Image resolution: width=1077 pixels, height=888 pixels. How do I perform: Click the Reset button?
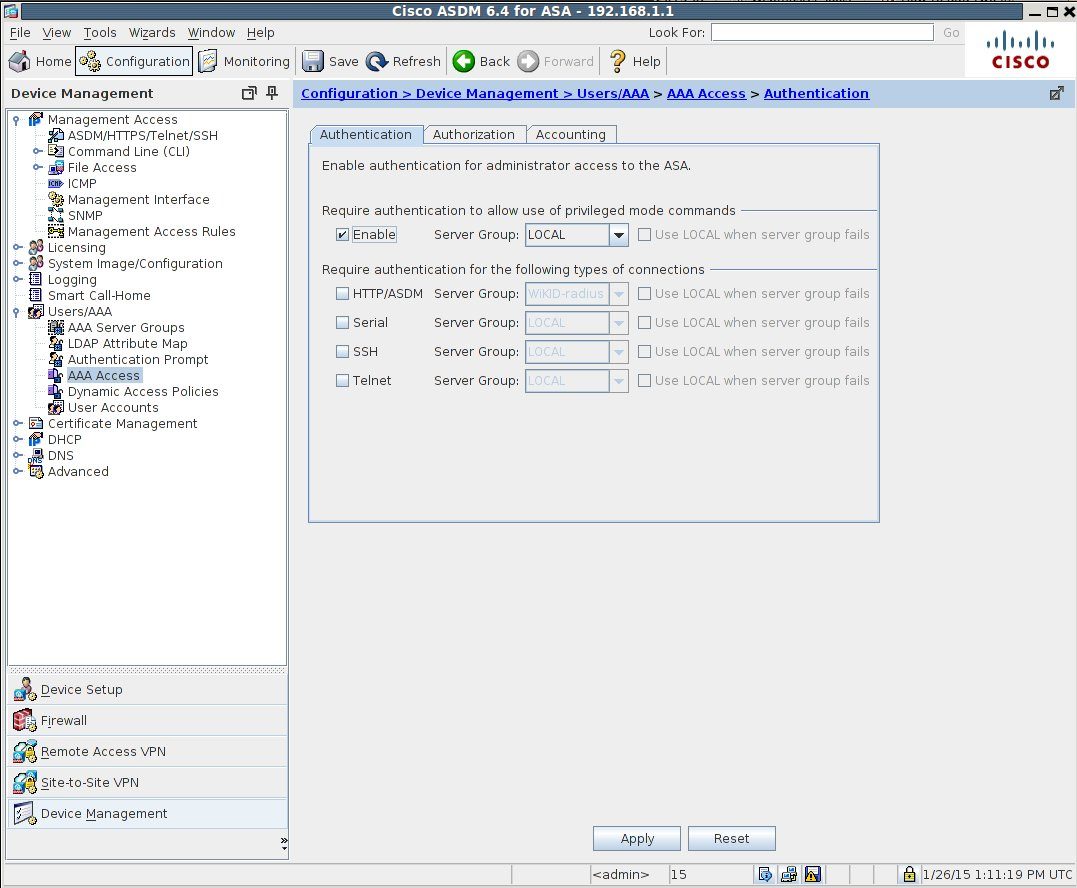[x=731, y=839]
